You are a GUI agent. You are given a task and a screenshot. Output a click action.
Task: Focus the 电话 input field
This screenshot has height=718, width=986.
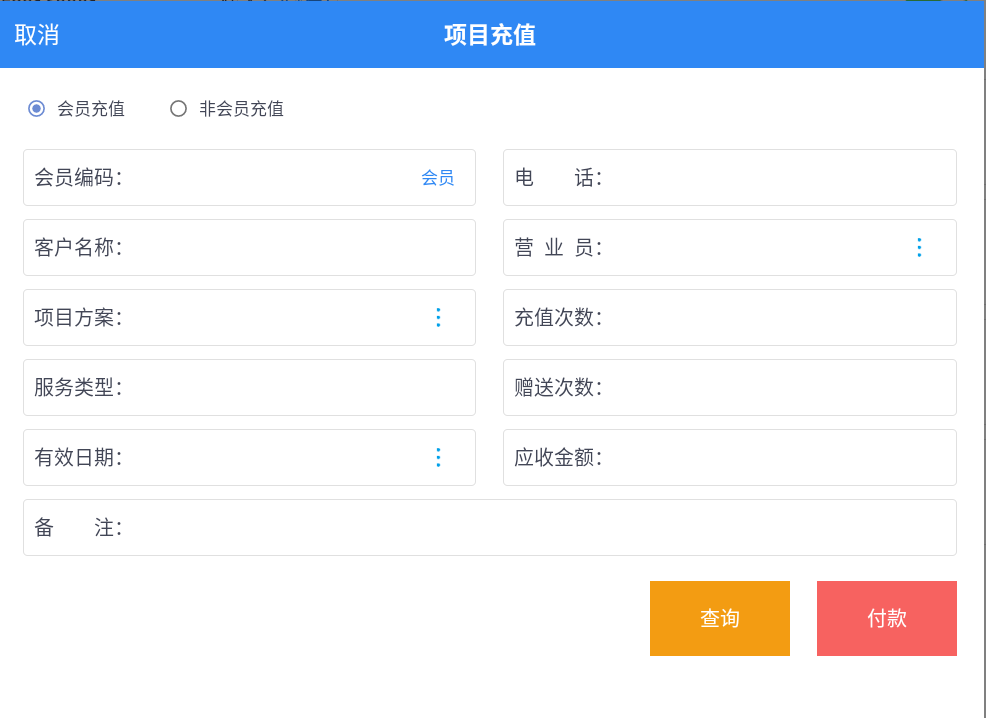[729, 177]
